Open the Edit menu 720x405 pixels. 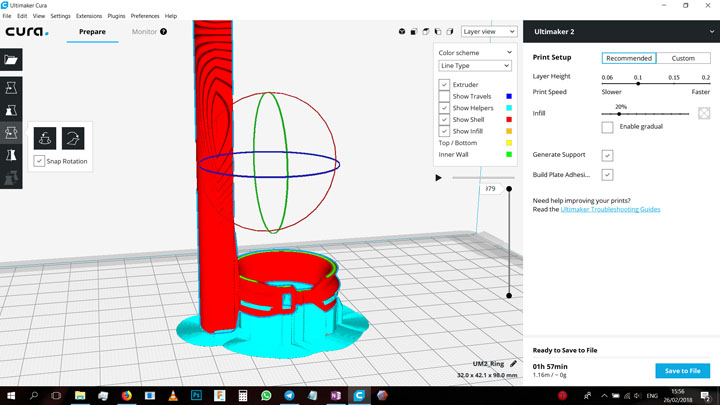pyautogui.click(x=22, y=16)
